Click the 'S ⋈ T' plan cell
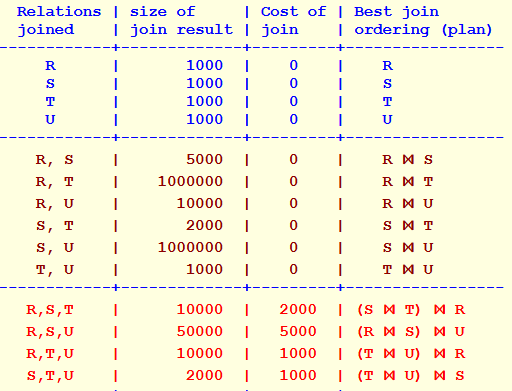 (407, 225)
